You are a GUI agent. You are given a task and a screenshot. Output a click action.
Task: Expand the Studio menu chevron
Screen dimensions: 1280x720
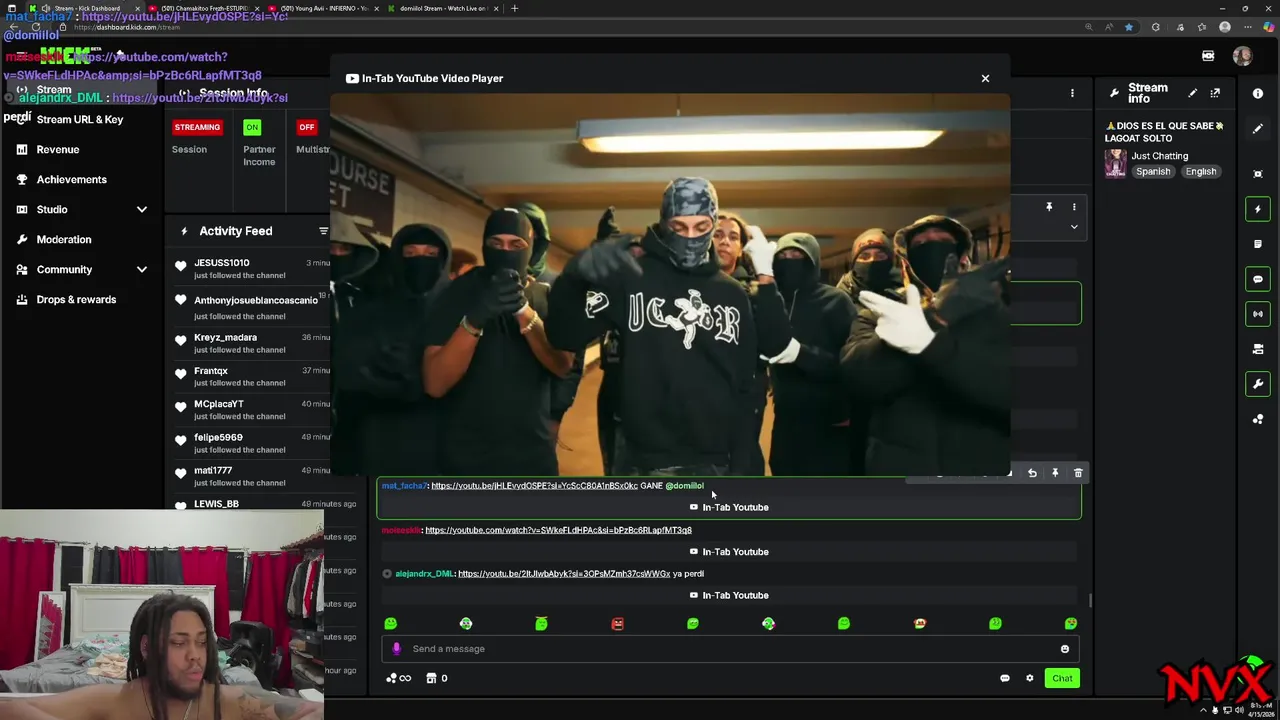tap(142, 209)
